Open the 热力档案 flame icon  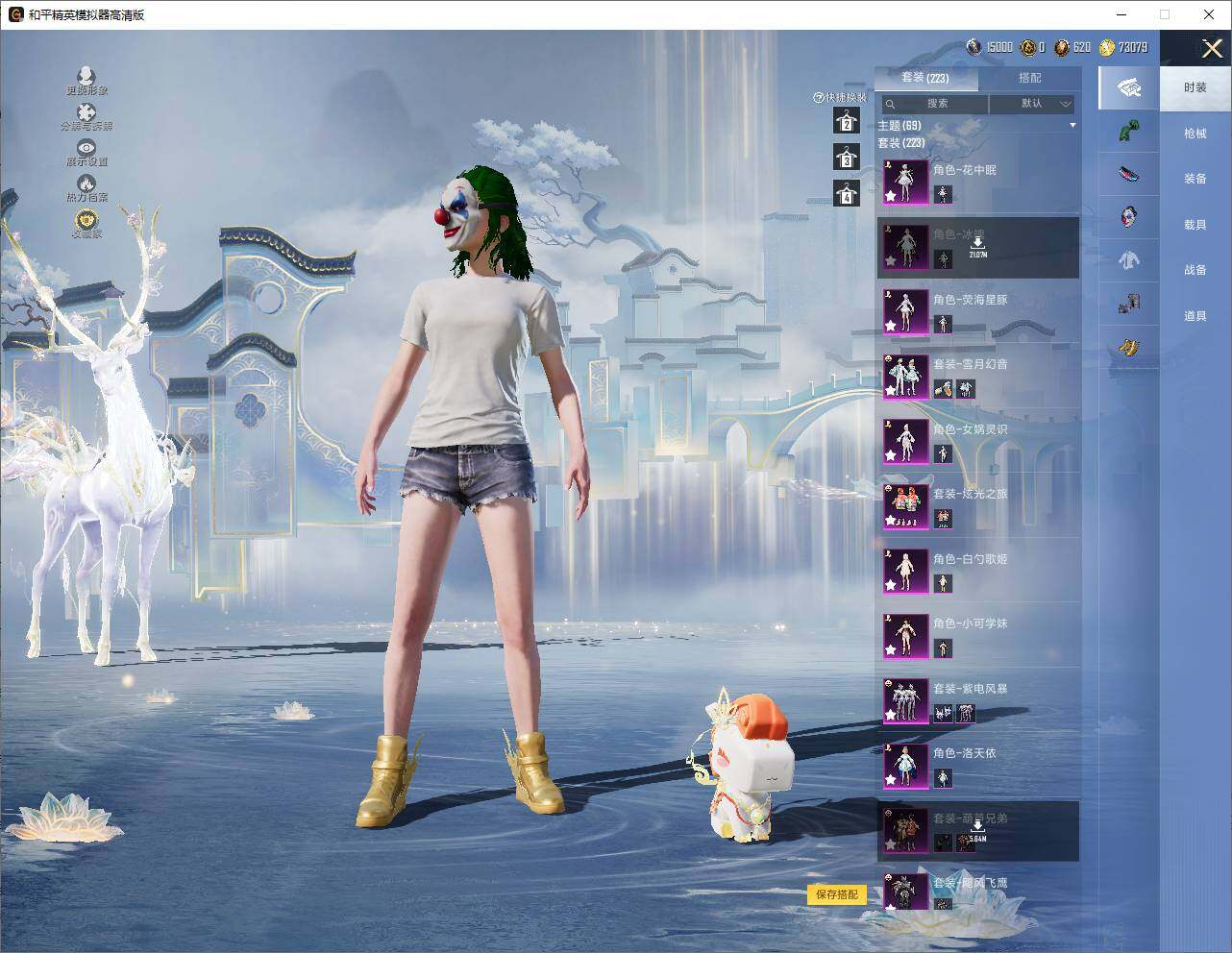coord(86,183)
